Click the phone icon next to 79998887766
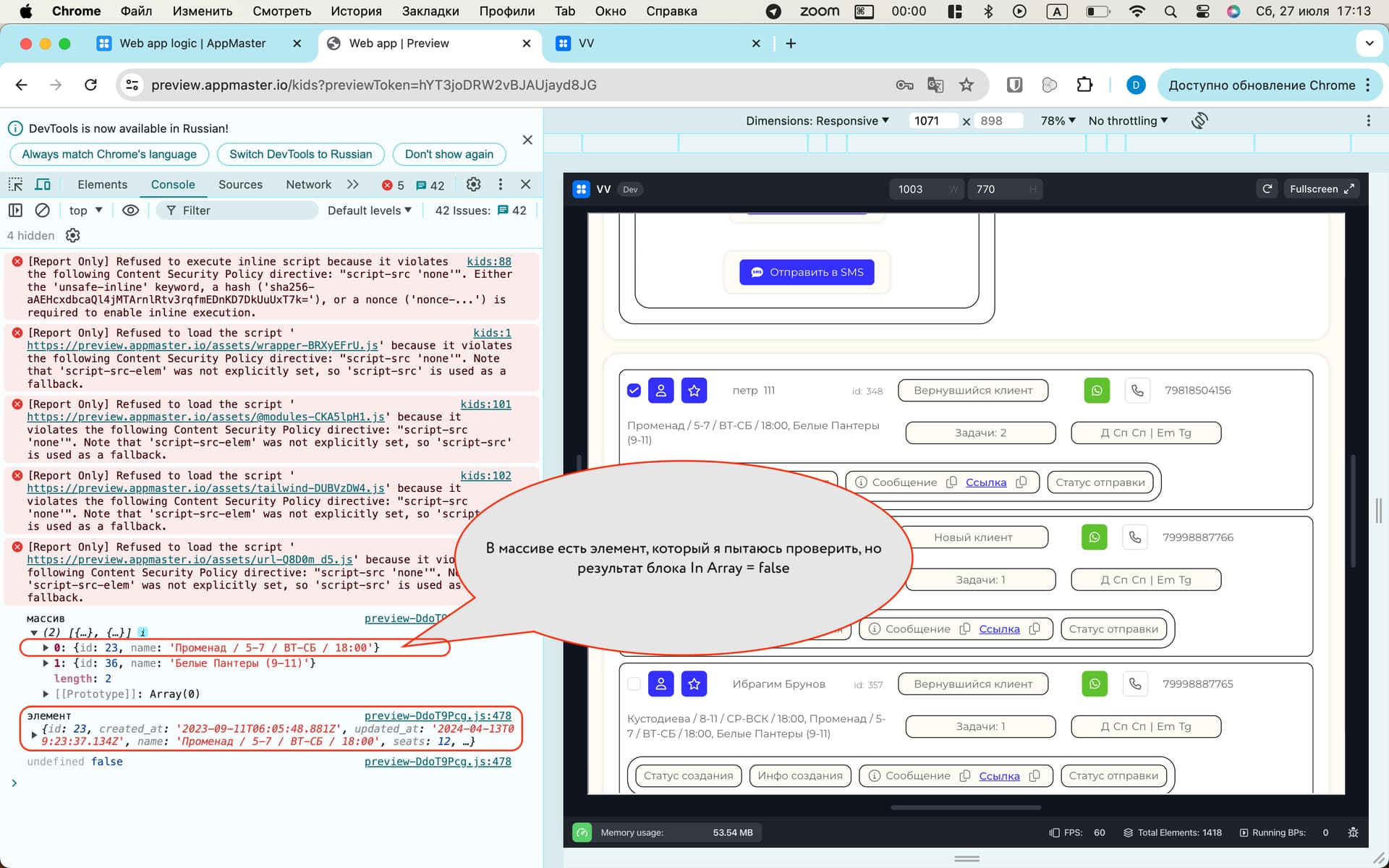 (x=1135, y=537)
